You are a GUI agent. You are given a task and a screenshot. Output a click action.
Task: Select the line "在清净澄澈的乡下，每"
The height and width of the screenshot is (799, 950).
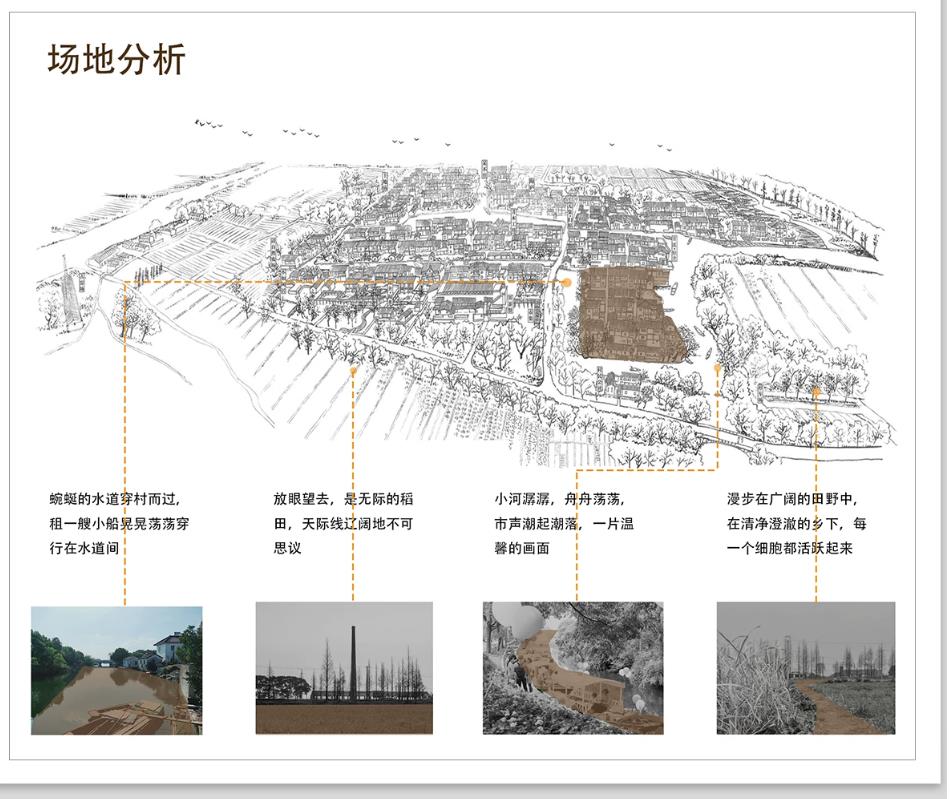(x=797, y=524)
